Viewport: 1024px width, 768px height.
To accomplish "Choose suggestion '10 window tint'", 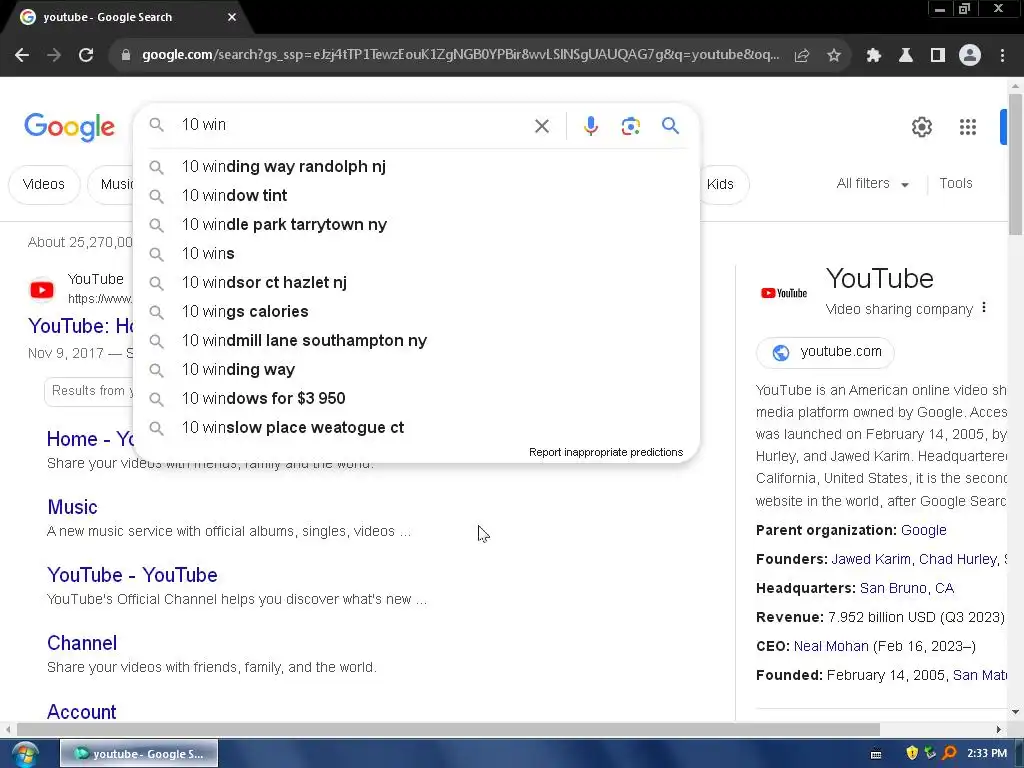I will [x=415, y=195].
